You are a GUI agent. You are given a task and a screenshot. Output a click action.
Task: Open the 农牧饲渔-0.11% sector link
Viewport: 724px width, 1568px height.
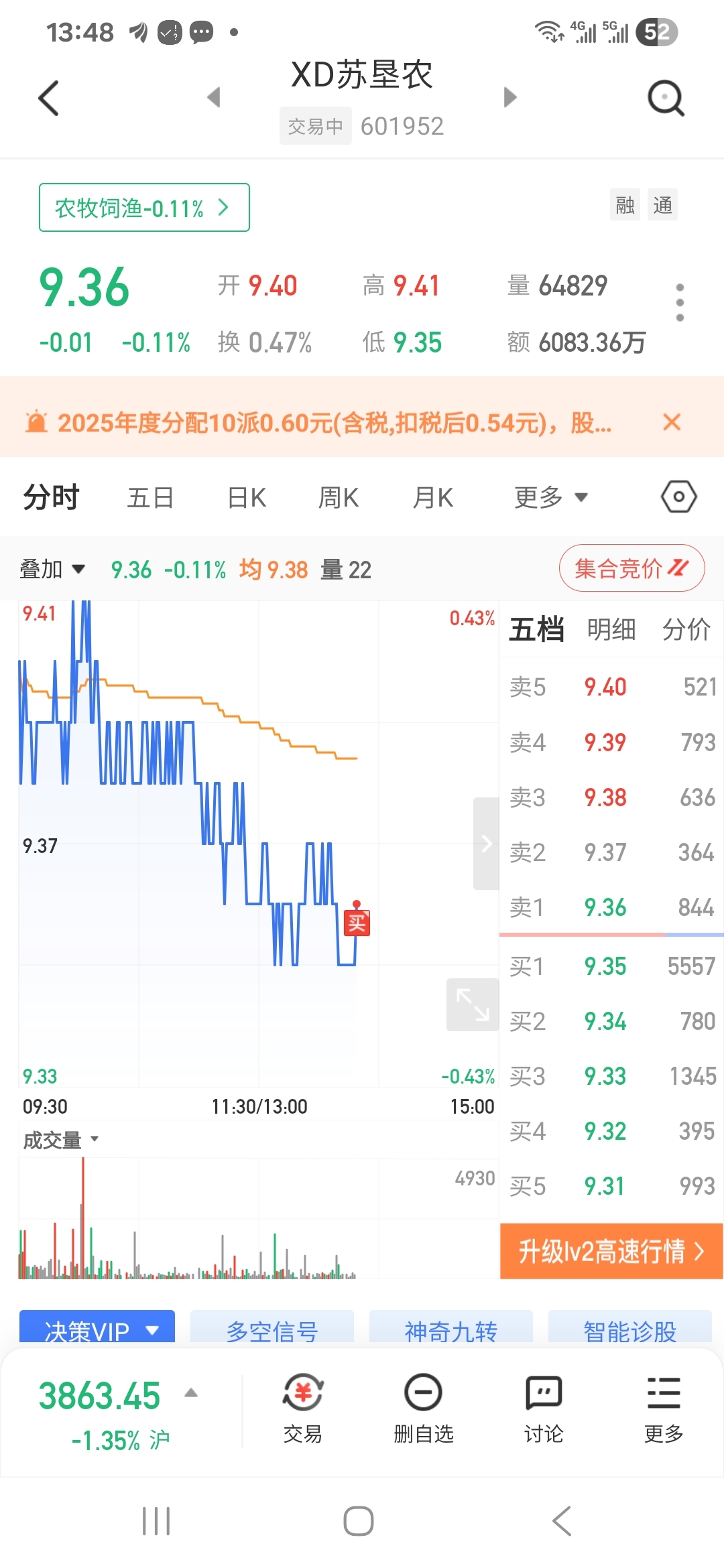[144, 208]
